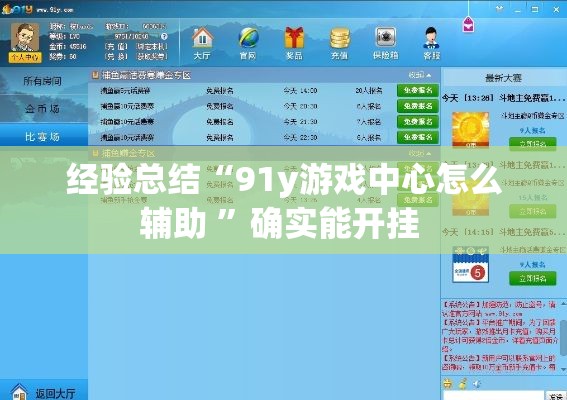
Task: Click the 91y logo in title bar
Action: point(17,9)
